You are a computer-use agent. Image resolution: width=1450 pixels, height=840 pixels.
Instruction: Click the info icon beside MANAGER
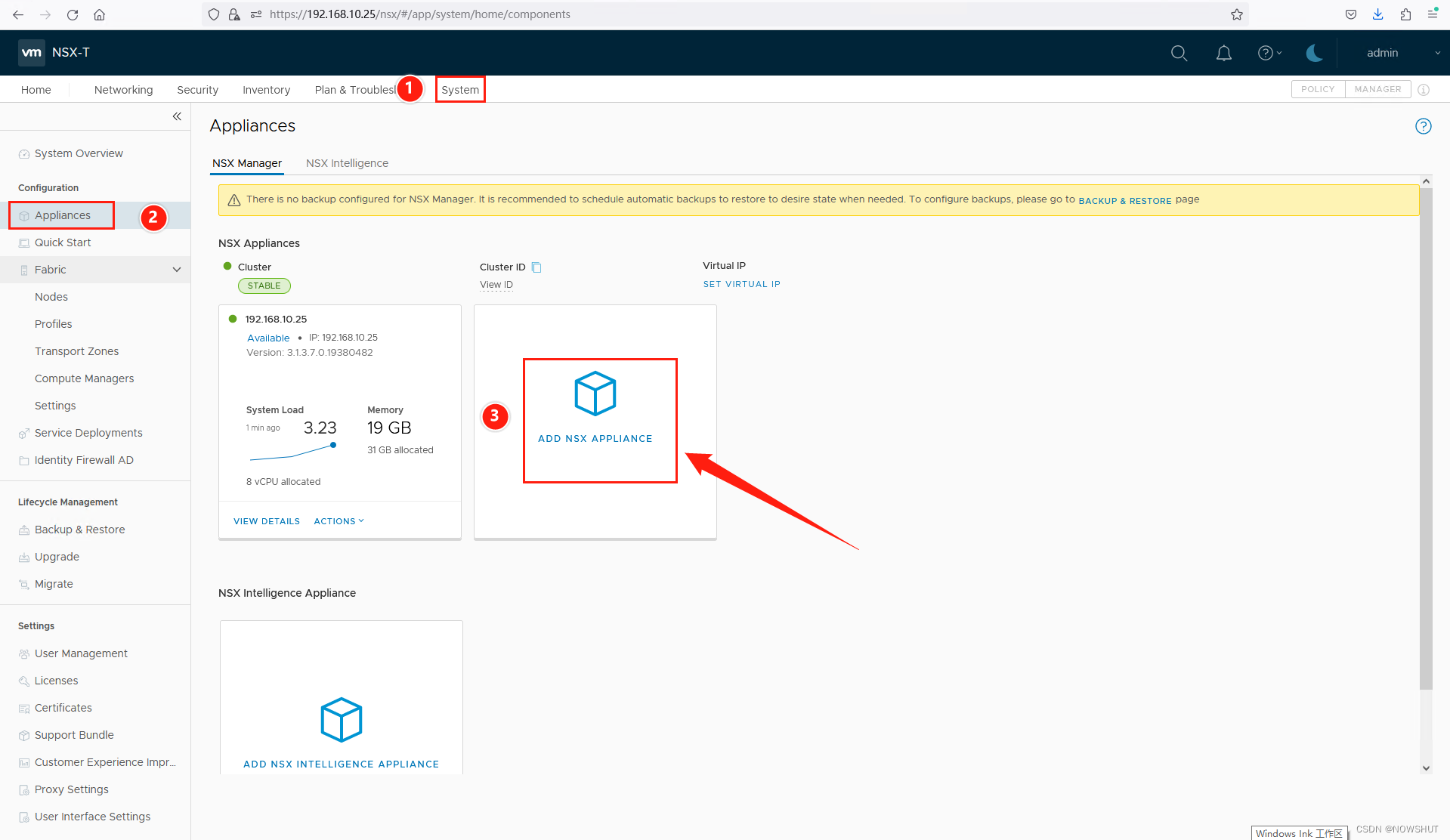click(x=1424, y=90)
